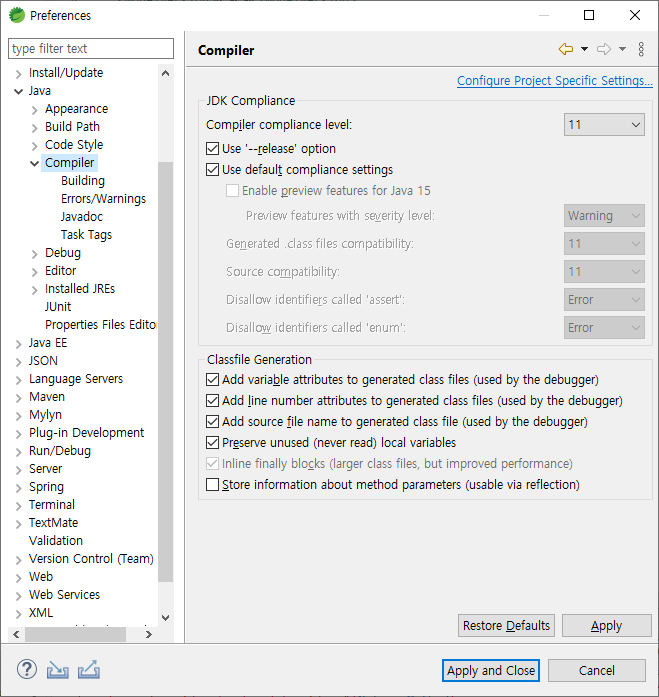Image resolution: width=659 pixels, height=697 pixels.
Task: Click horizontal scrollbar right arrow
Action: pos(149,634)
